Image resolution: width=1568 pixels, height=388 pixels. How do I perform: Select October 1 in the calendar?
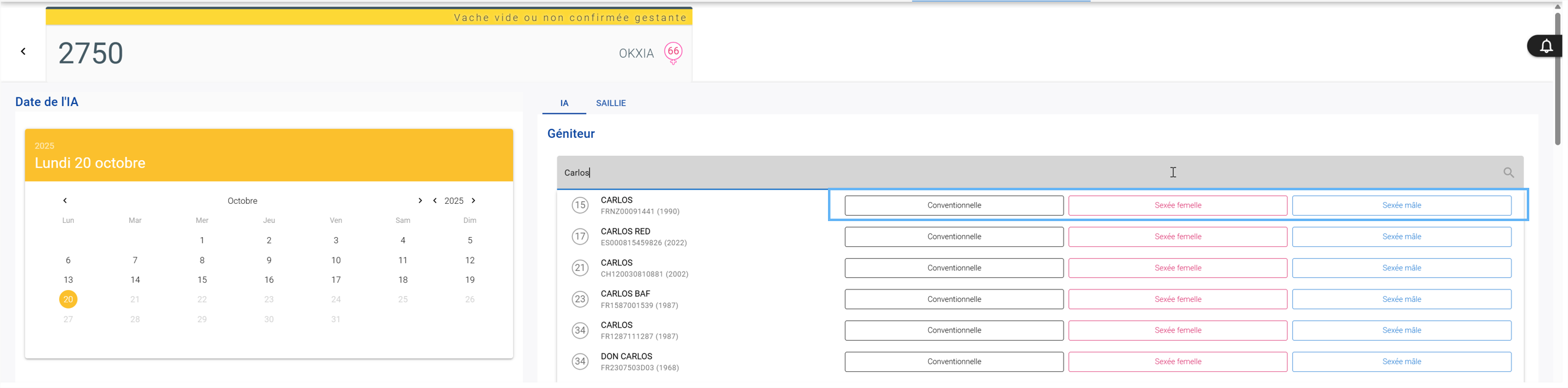[x=202, y=241]
